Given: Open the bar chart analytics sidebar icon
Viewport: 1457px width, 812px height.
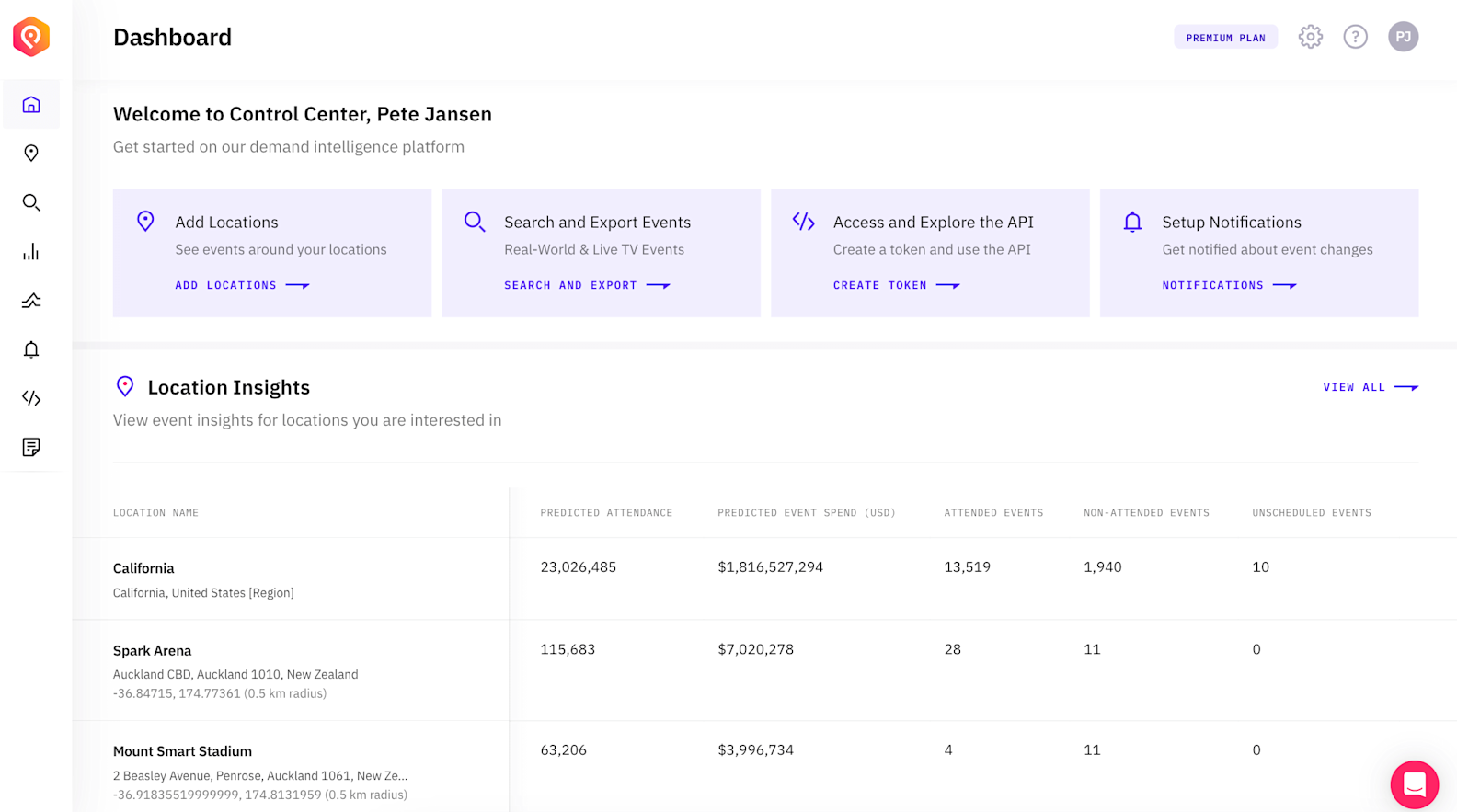Looking at the screenshot, I should (x=31, y=252).
